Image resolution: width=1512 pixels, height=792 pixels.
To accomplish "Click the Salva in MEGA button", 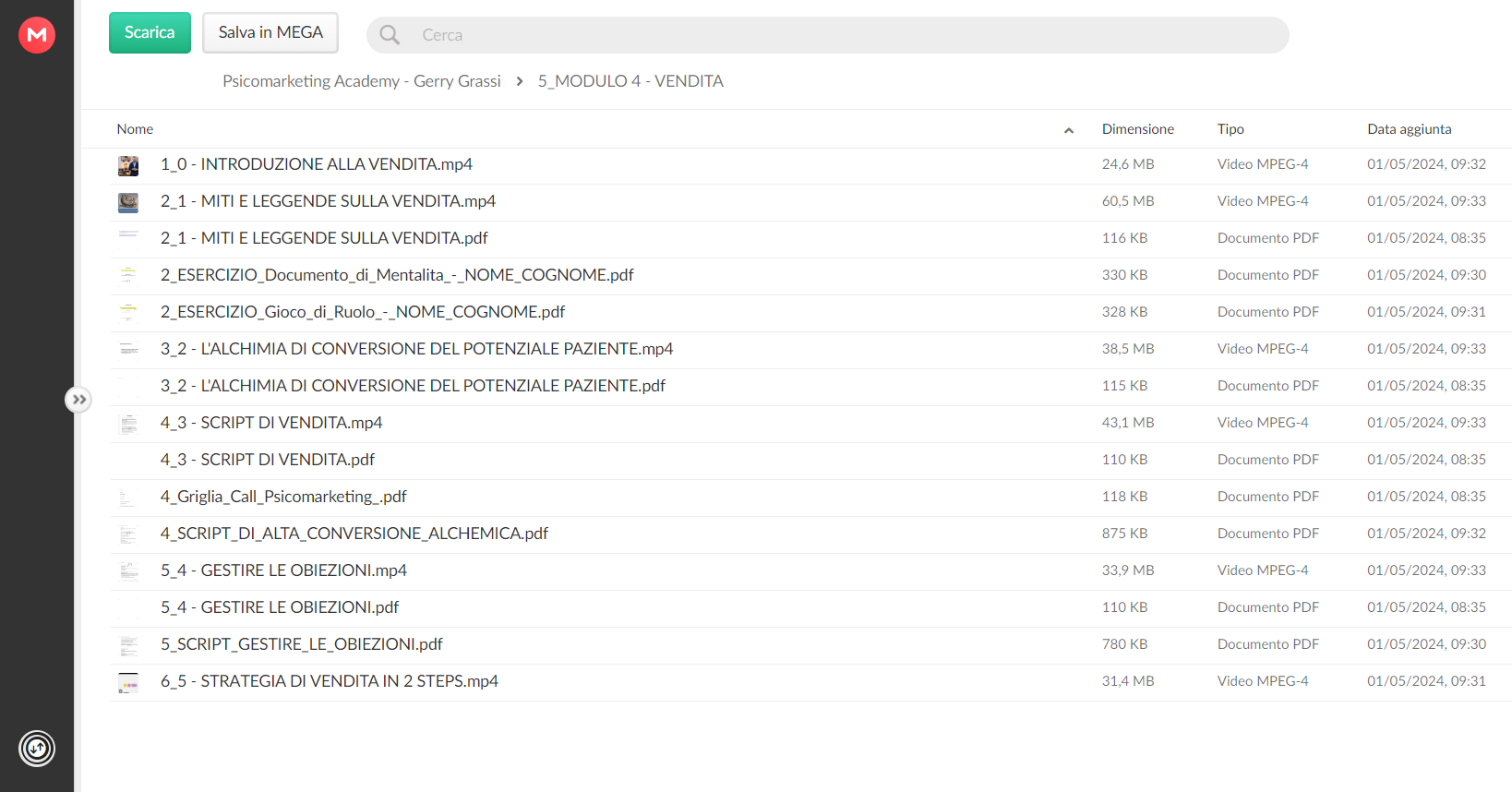I will (270, 32).
